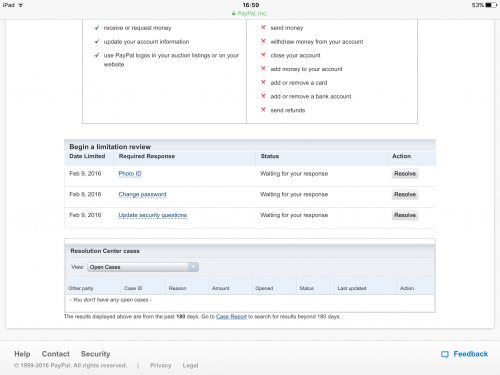Tap the Wi-Fi icon next to iPad

click(21, 5)
